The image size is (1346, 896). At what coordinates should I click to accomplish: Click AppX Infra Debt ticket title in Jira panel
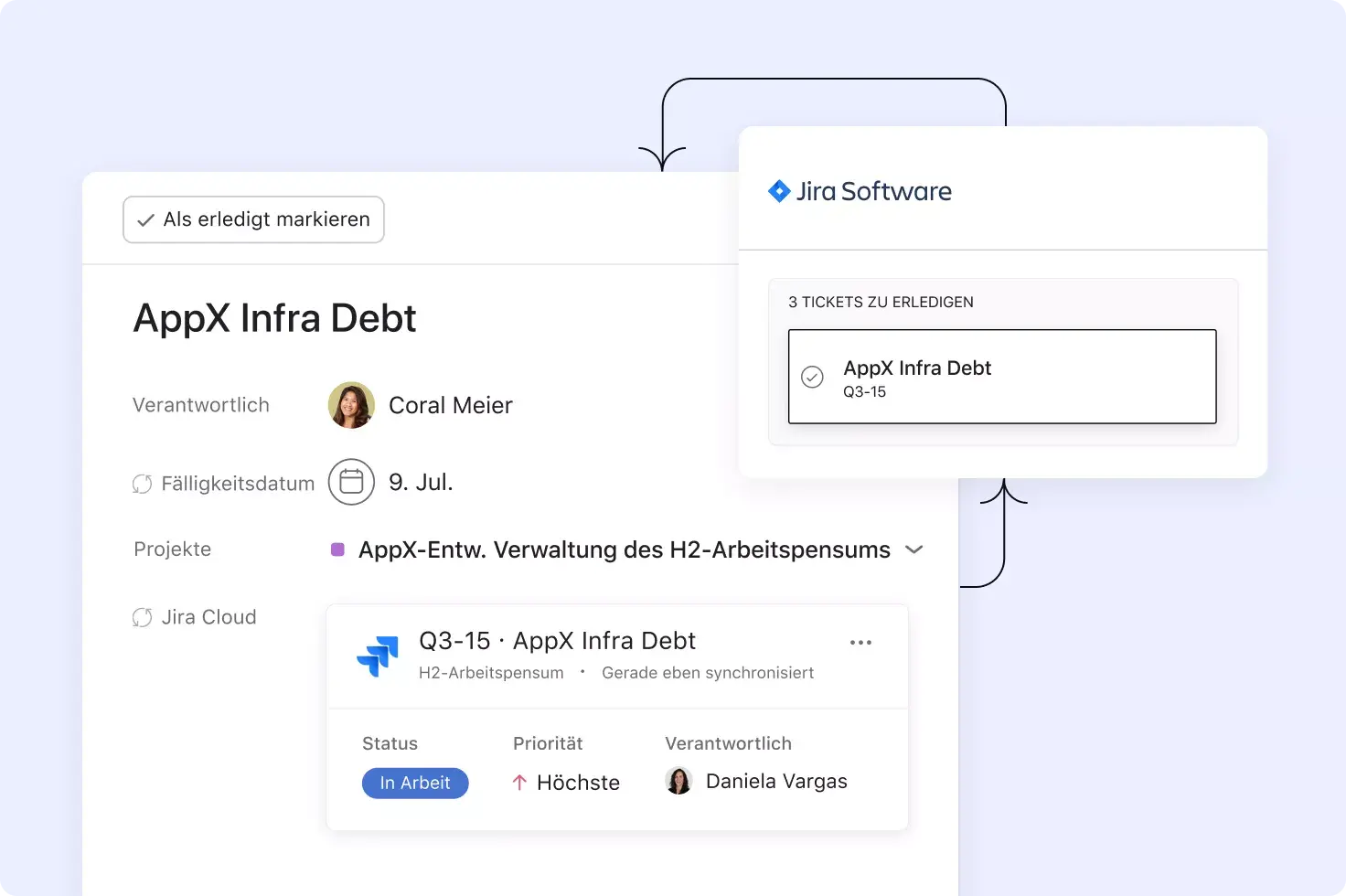pos(917,368)
